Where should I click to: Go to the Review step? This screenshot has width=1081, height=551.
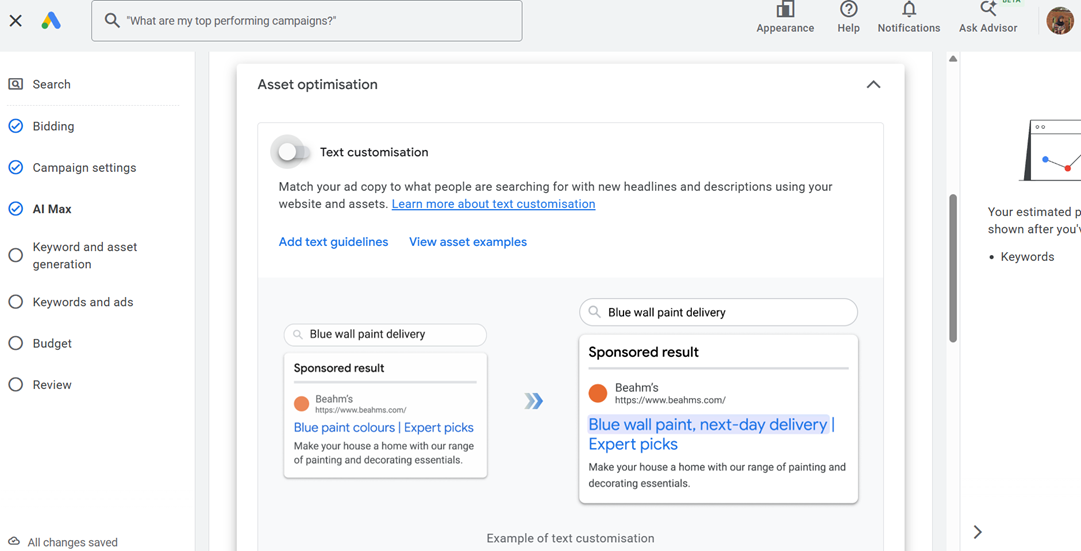click(52, 385)
